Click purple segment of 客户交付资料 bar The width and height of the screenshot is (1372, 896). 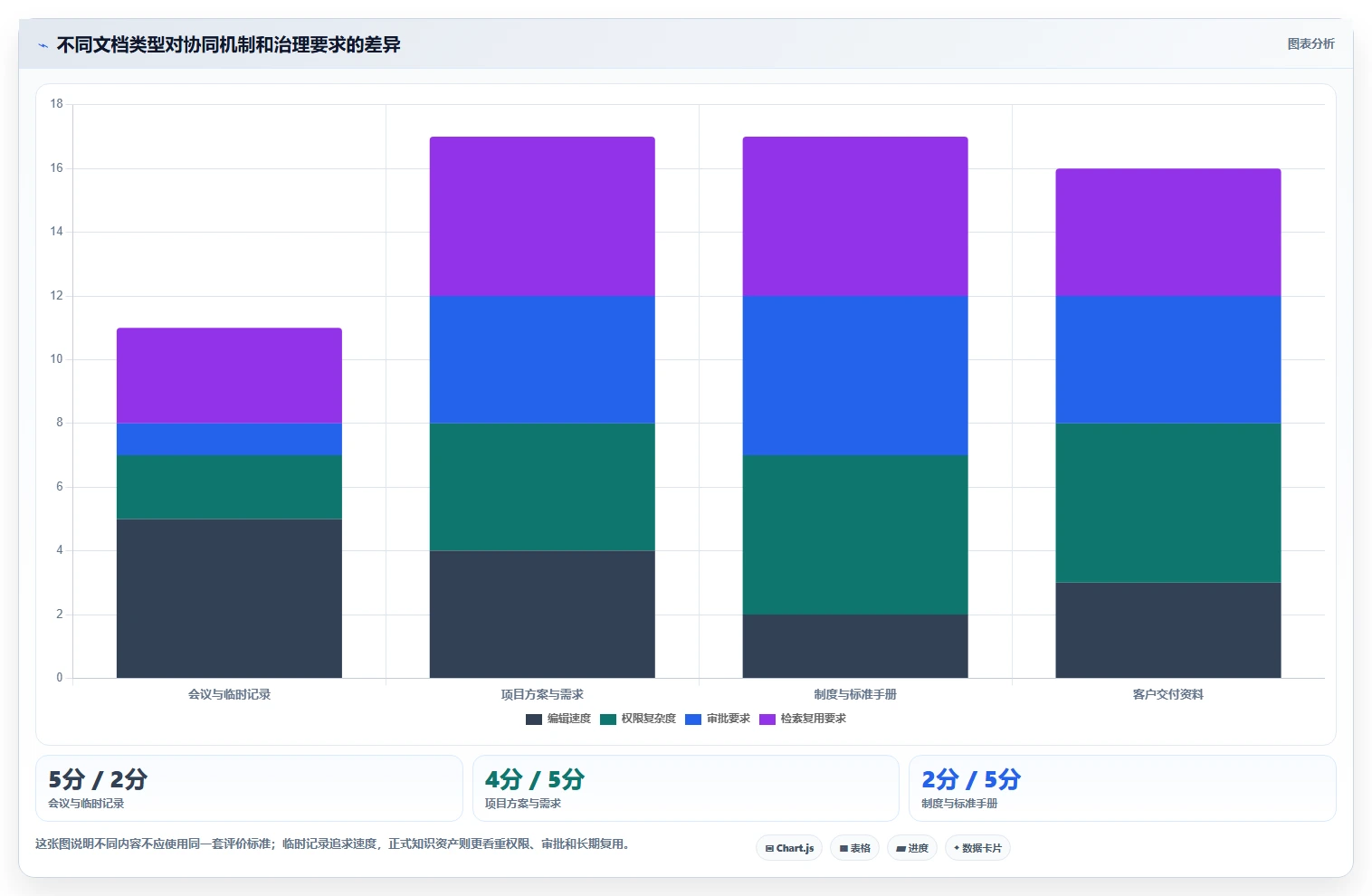click(x=1168, y=233)
